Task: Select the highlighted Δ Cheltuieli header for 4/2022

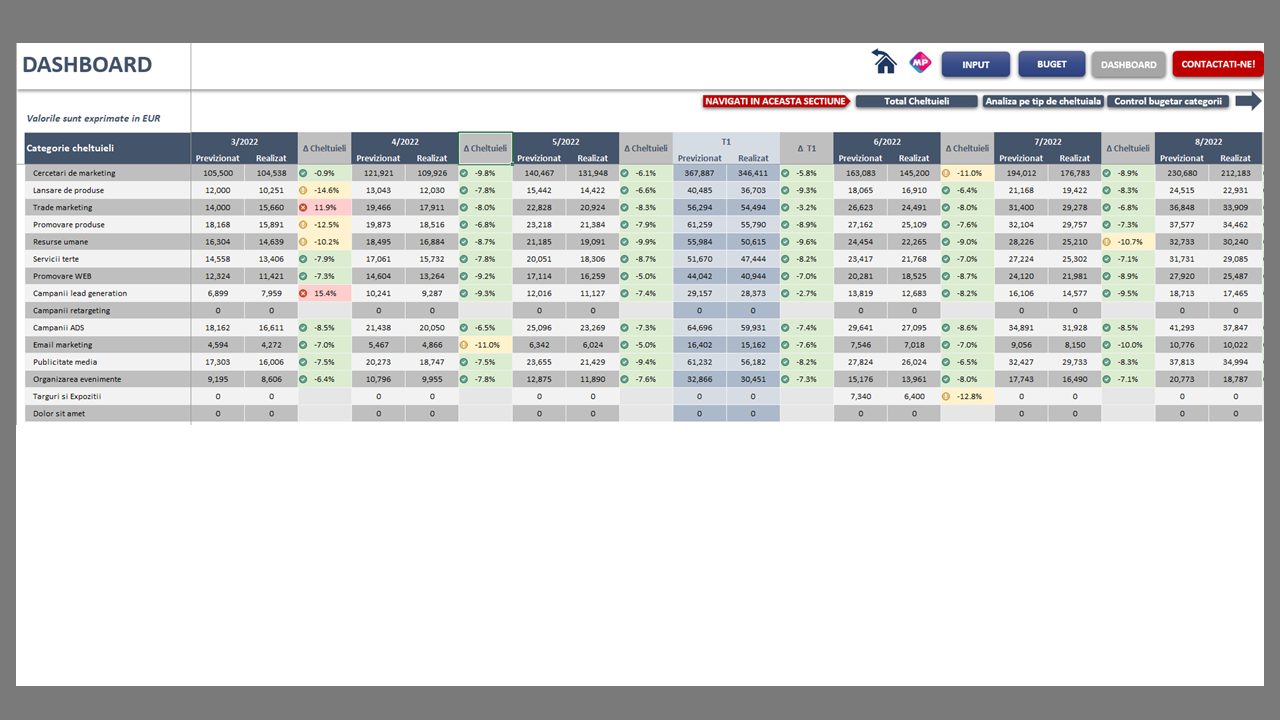Action: click(x=485, y=148)
